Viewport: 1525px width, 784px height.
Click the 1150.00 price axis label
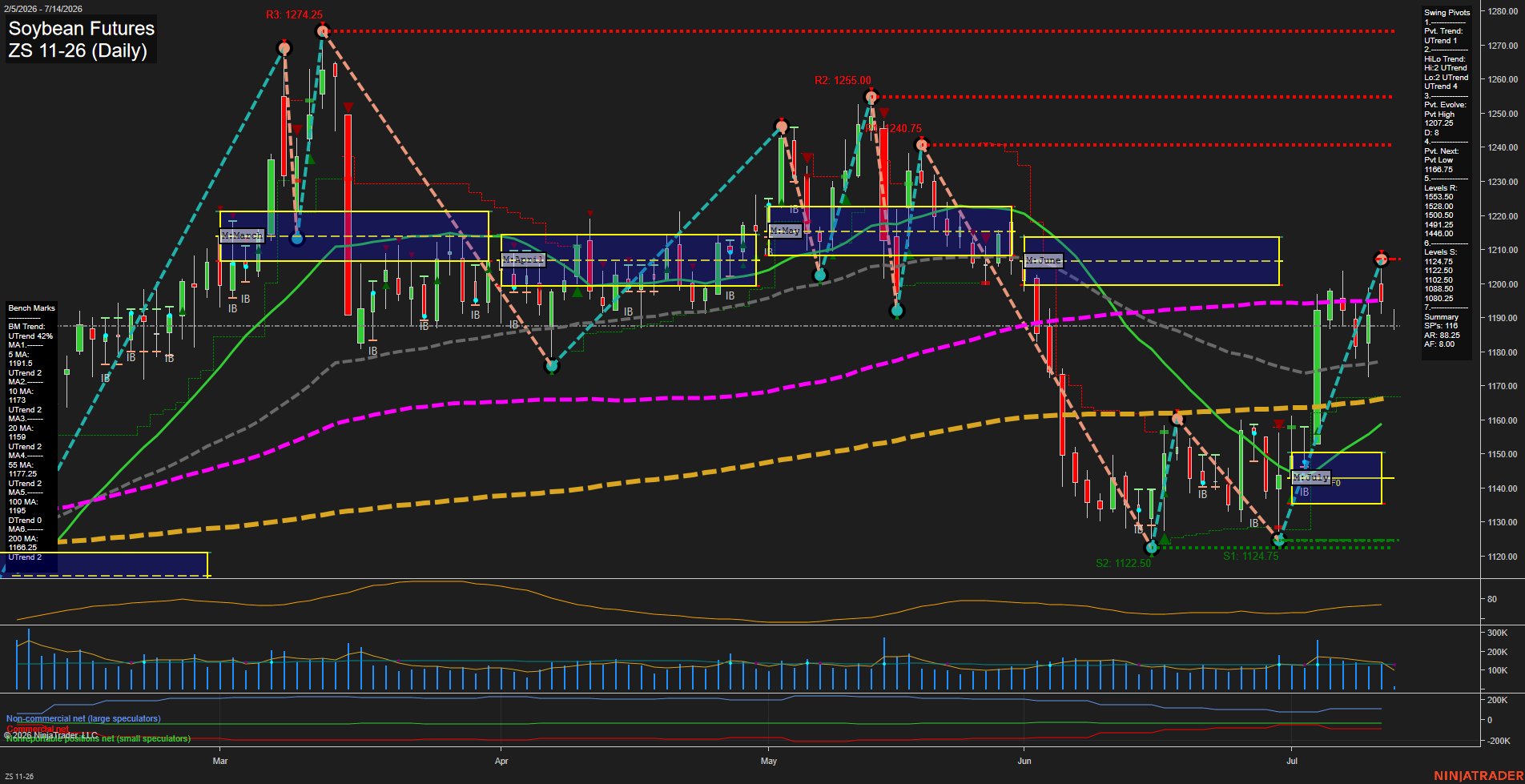click(x=1503, y=454)
